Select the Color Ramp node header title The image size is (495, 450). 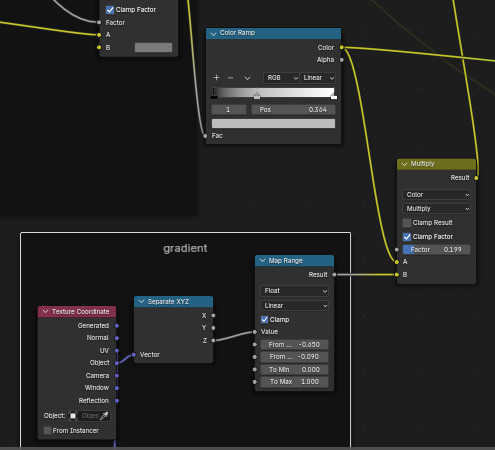point(237,33)
